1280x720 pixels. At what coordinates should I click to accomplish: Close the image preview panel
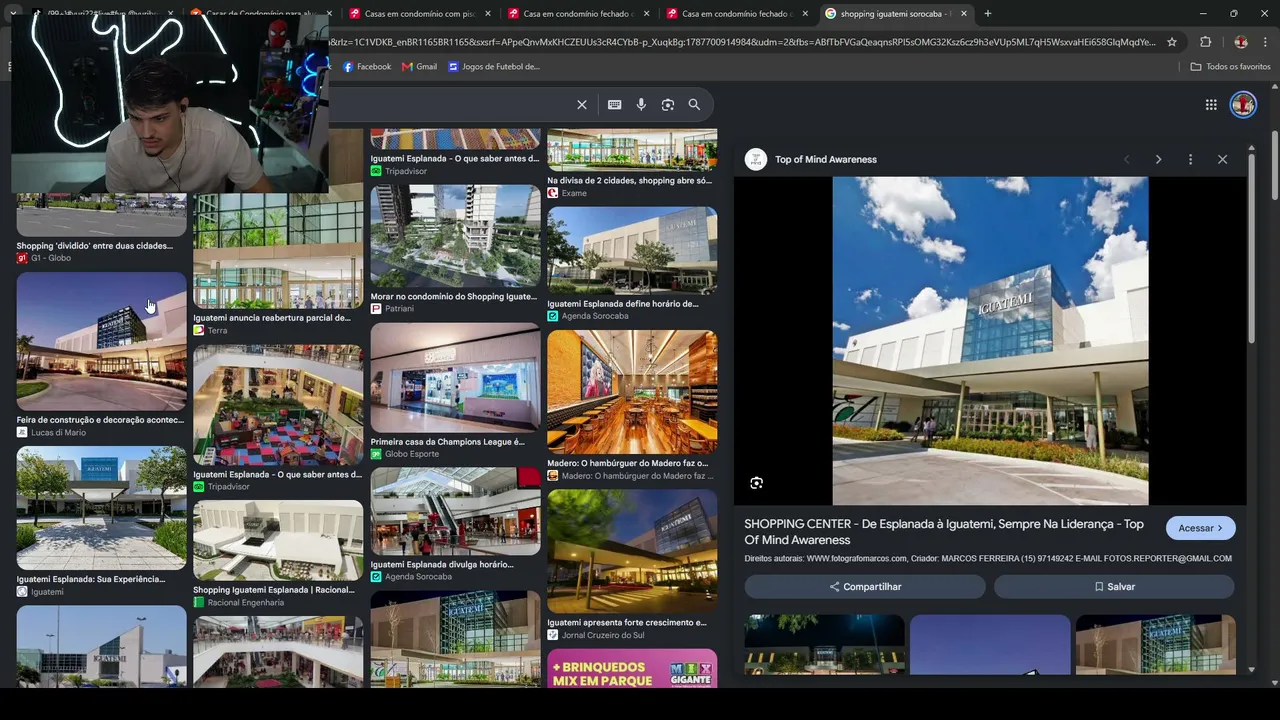pos(1222,160)
